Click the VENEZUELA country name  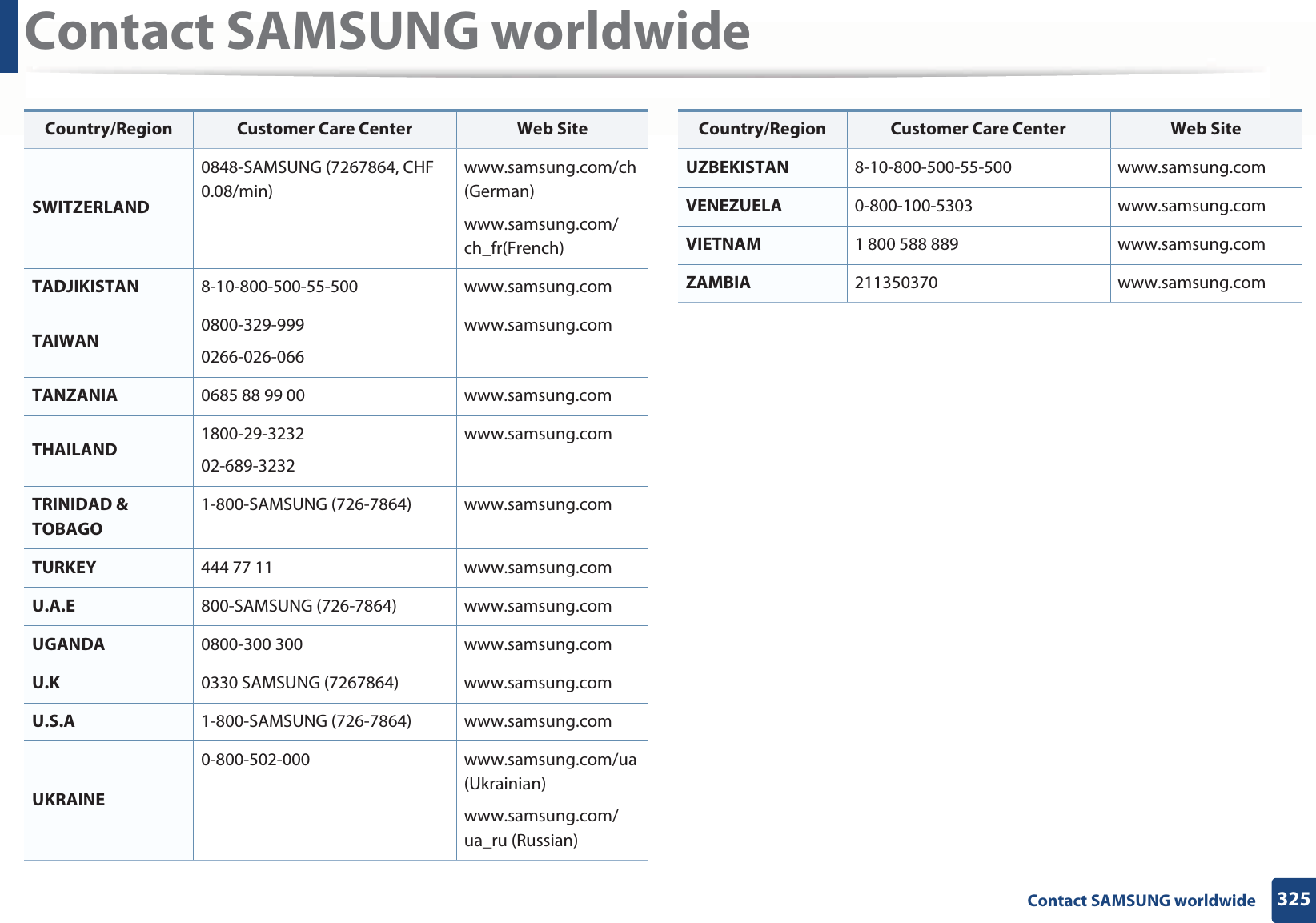[x=734, y=206]
